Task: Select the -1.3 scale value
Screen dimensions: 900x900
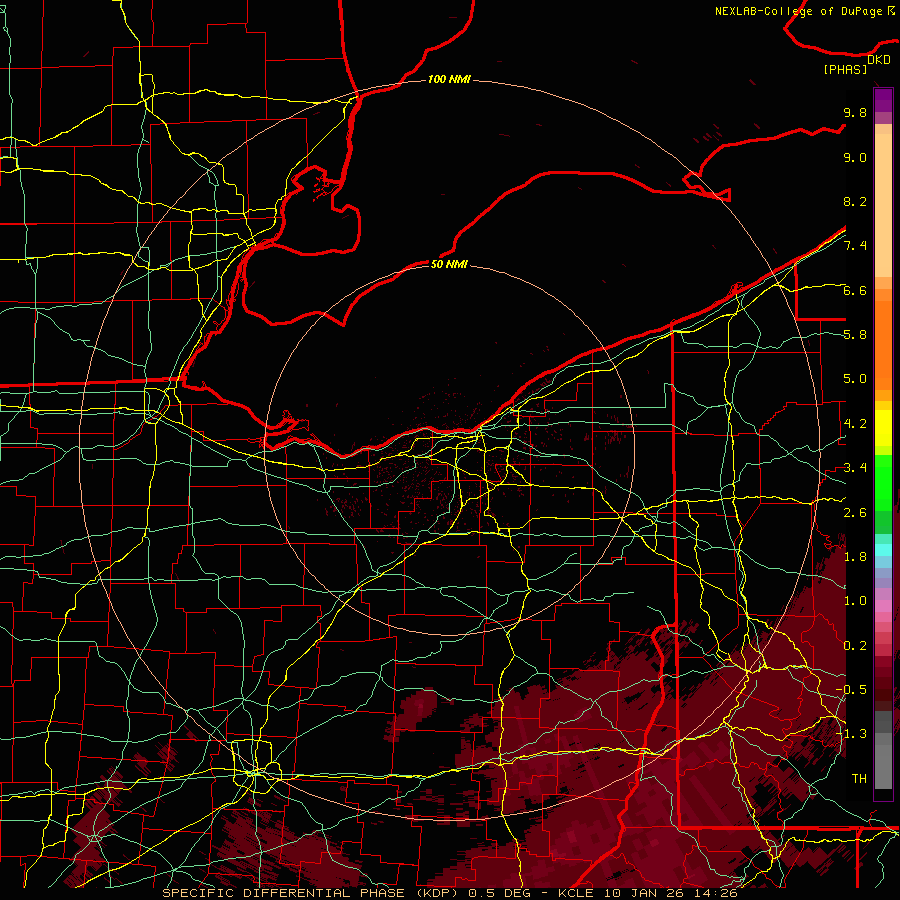Action: 852,734
